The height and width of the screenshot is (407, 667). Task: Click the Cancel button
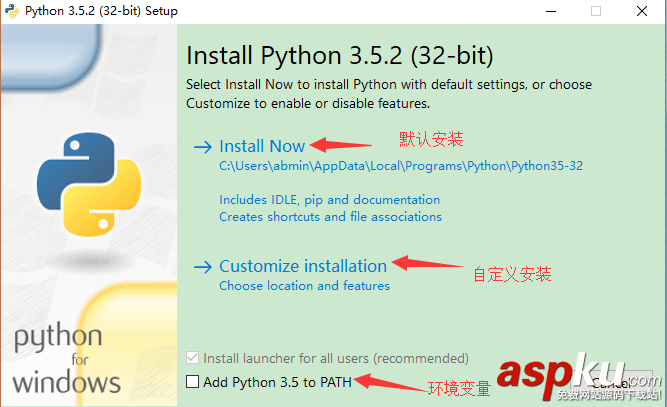point(610,381)
